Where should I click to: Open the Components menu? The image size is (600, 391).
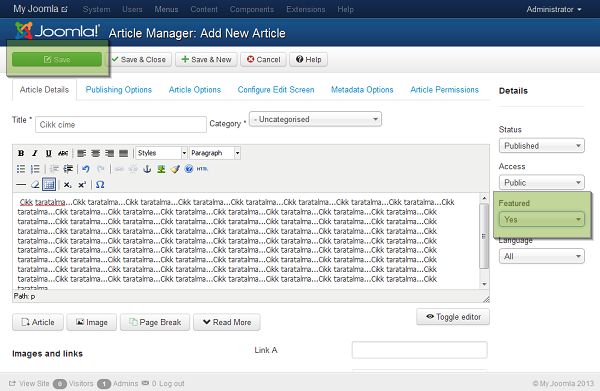point(252,9)
